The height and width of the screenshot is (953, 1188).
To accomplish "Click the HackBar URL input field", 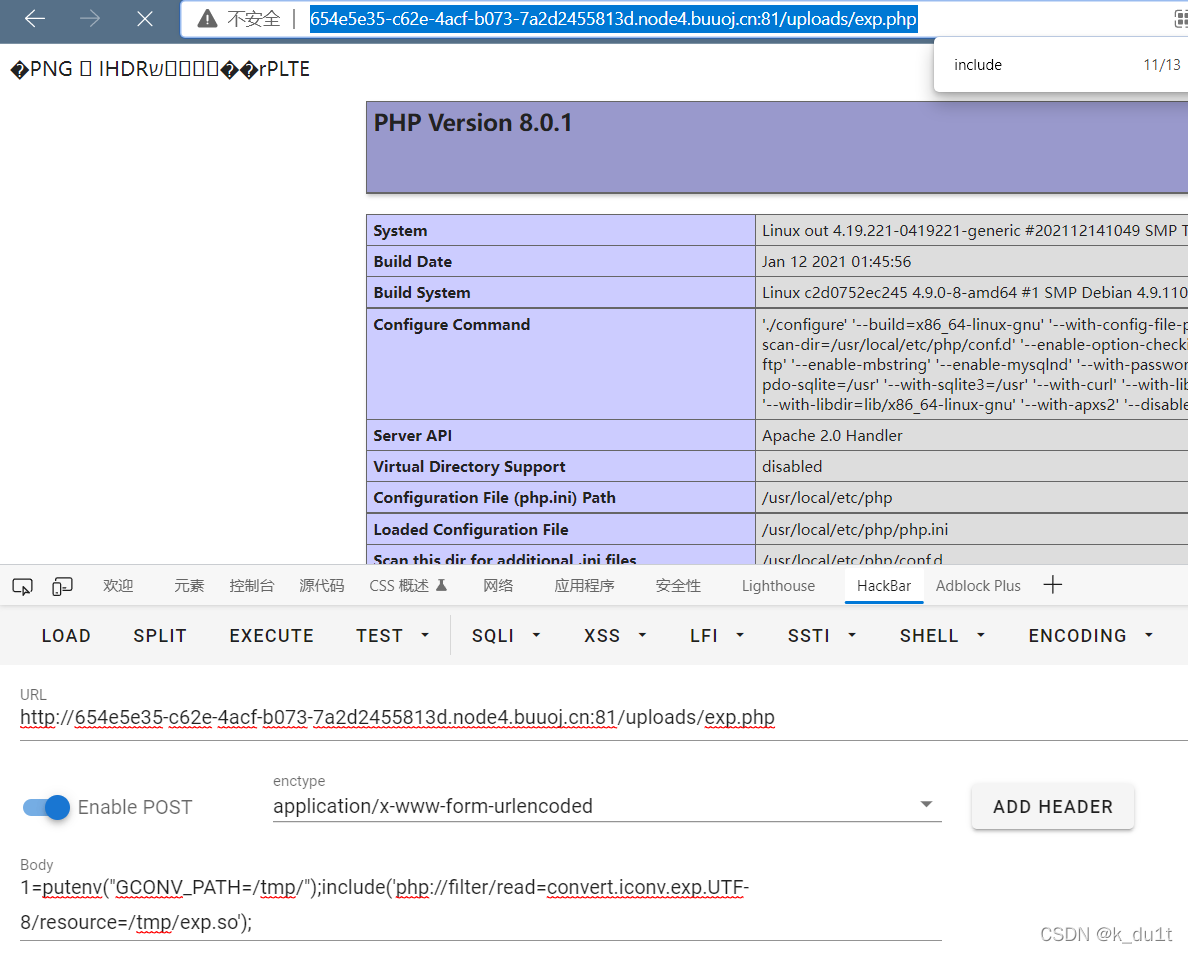I will click(603, 717).
